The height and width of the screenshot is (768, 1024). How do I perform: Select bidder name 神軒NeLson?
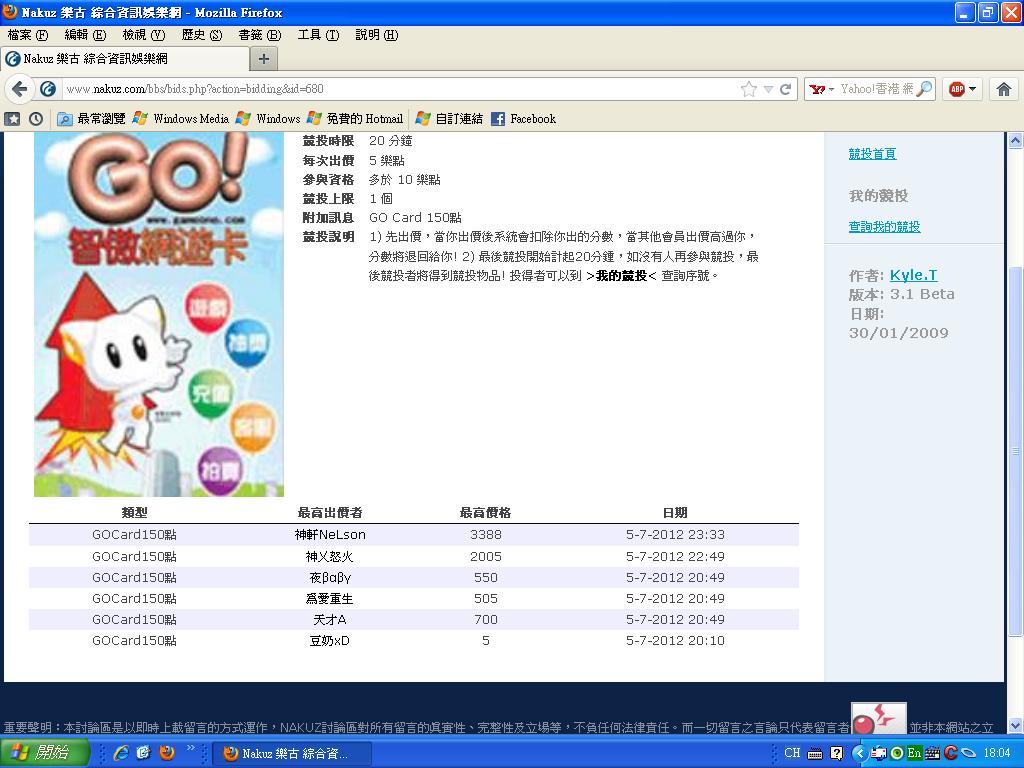click(x=330, y=534)
